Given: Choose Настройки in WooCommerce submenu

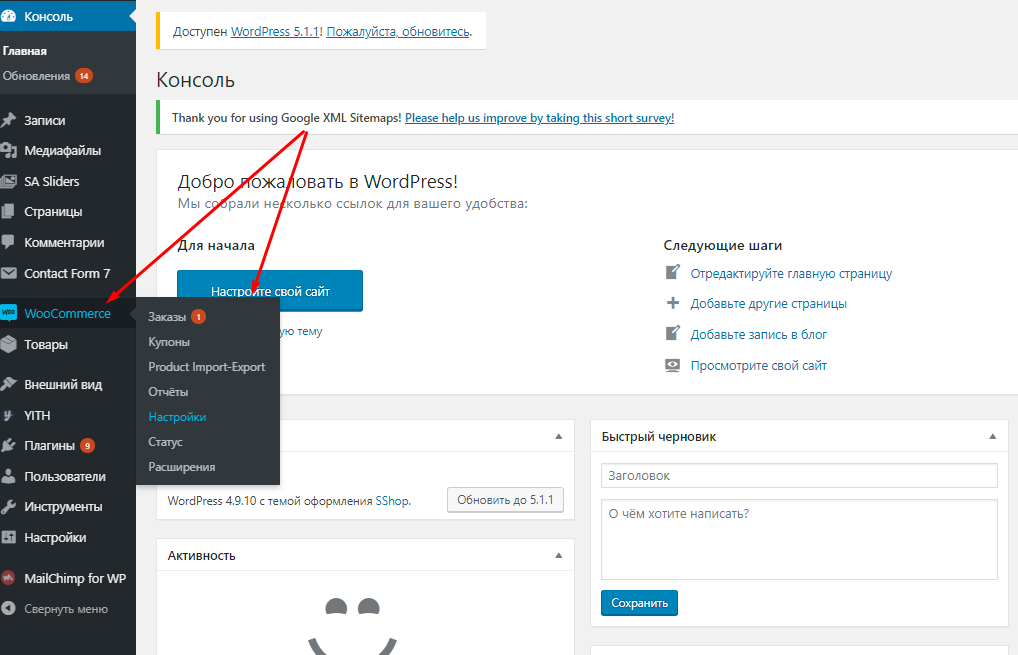Looking at the screenshot, I should click(177, 417).
